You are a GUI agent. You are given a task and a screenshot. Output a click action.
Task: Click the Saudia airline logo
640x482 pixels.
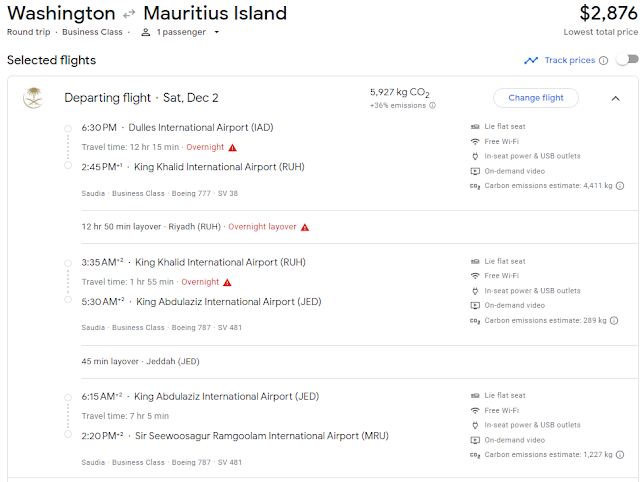point(33,98)
